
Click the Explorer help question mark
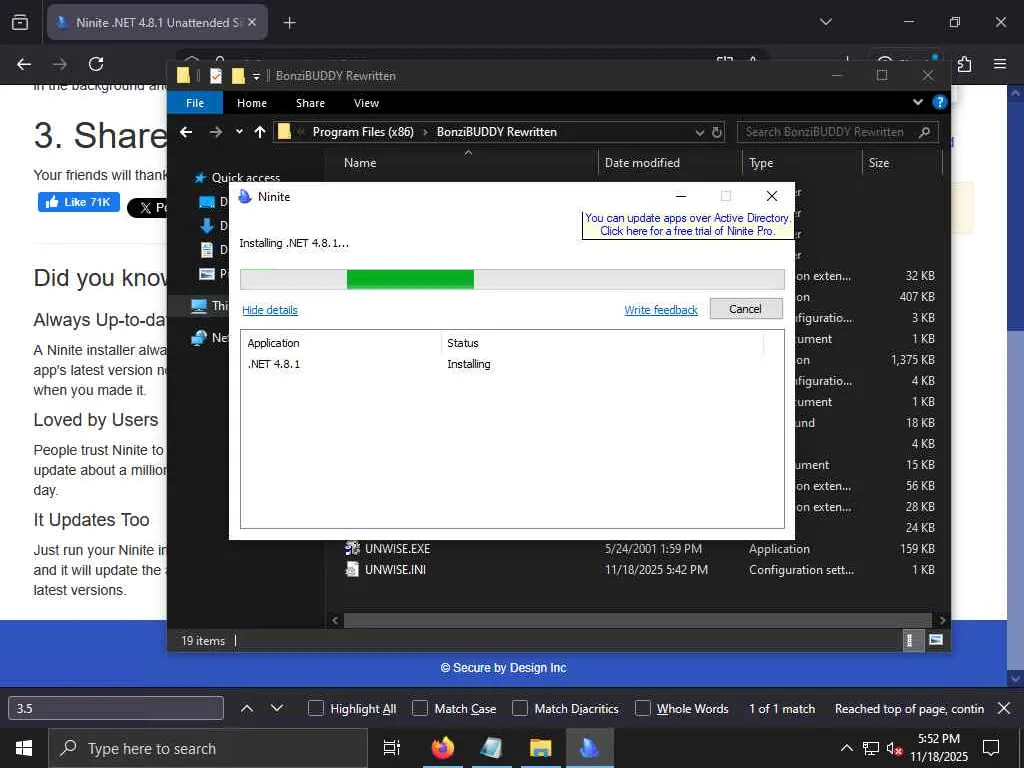(939, 103)
